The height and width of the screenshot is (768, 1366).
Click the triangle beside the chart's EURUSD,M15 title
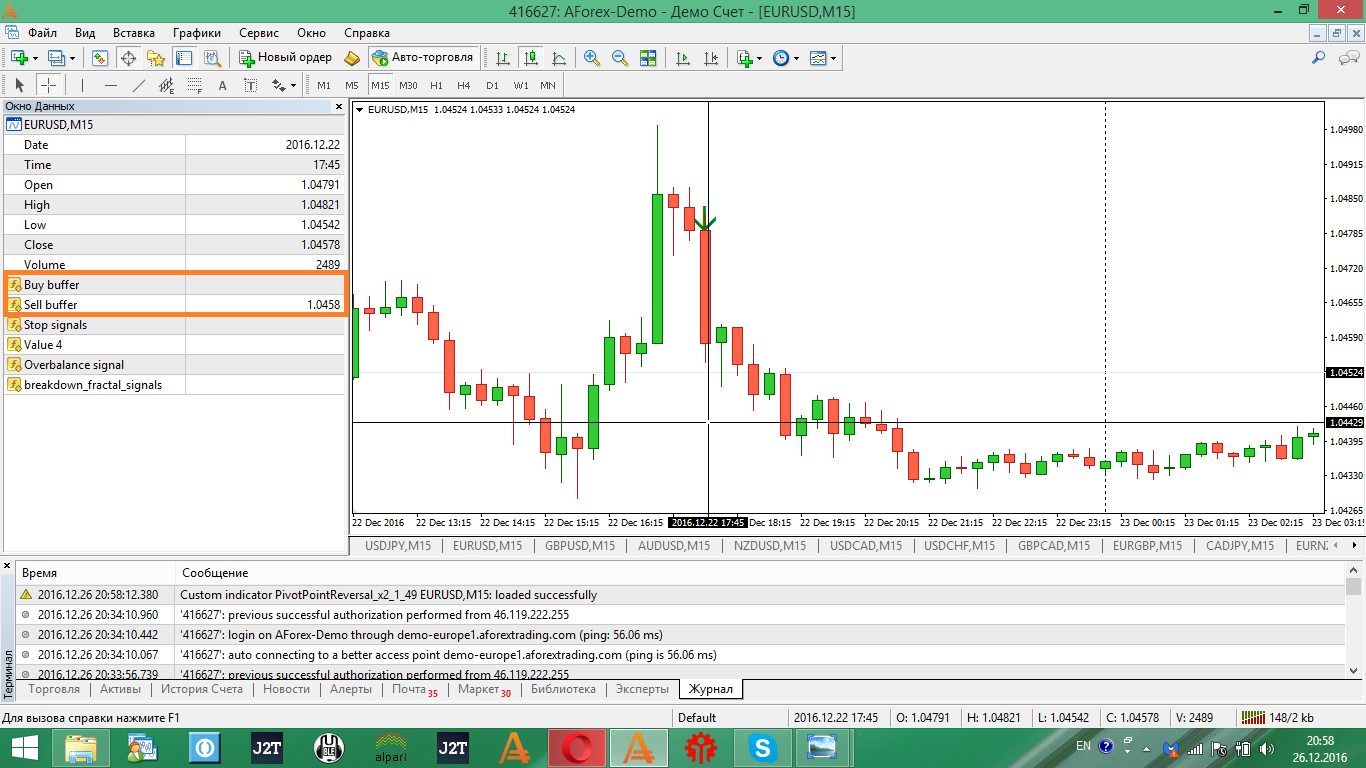(x=360, y=109)
